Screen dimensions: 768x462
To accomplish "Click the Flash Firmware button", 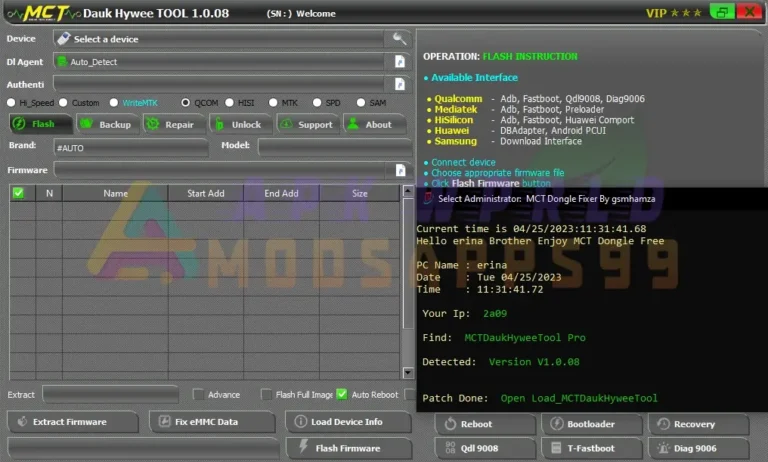I will coord(348,448).
